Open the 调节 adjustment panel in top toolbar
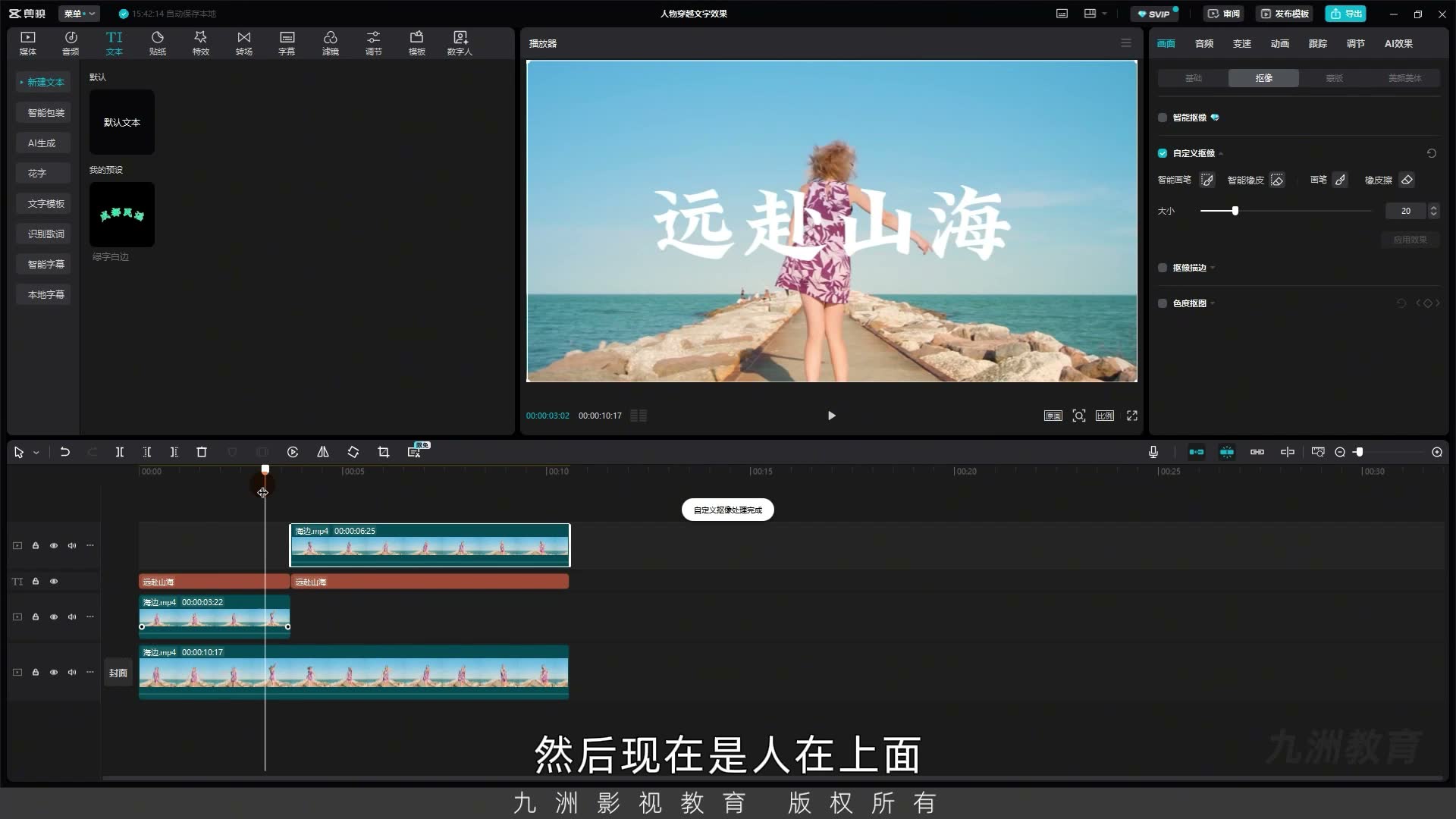This screenshot has height=819, width=1456. pyautogui.click(x=374, y=43)
